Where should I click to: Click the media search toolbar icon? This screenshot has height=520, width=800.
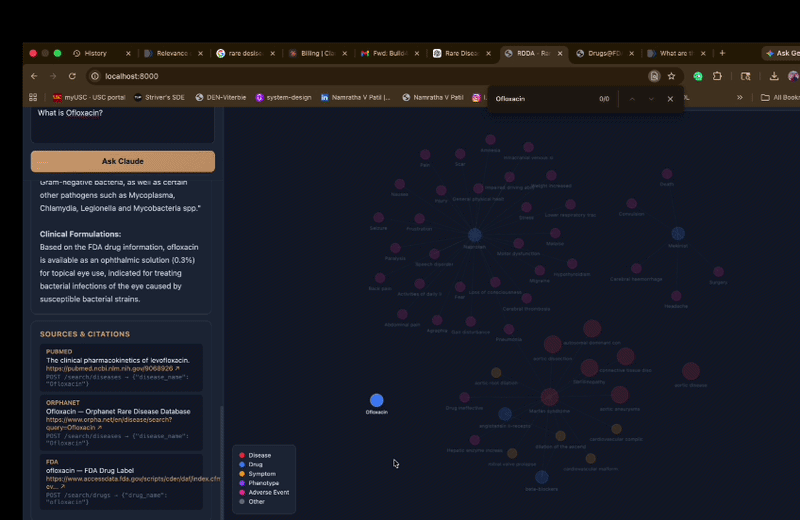point(745,76)
